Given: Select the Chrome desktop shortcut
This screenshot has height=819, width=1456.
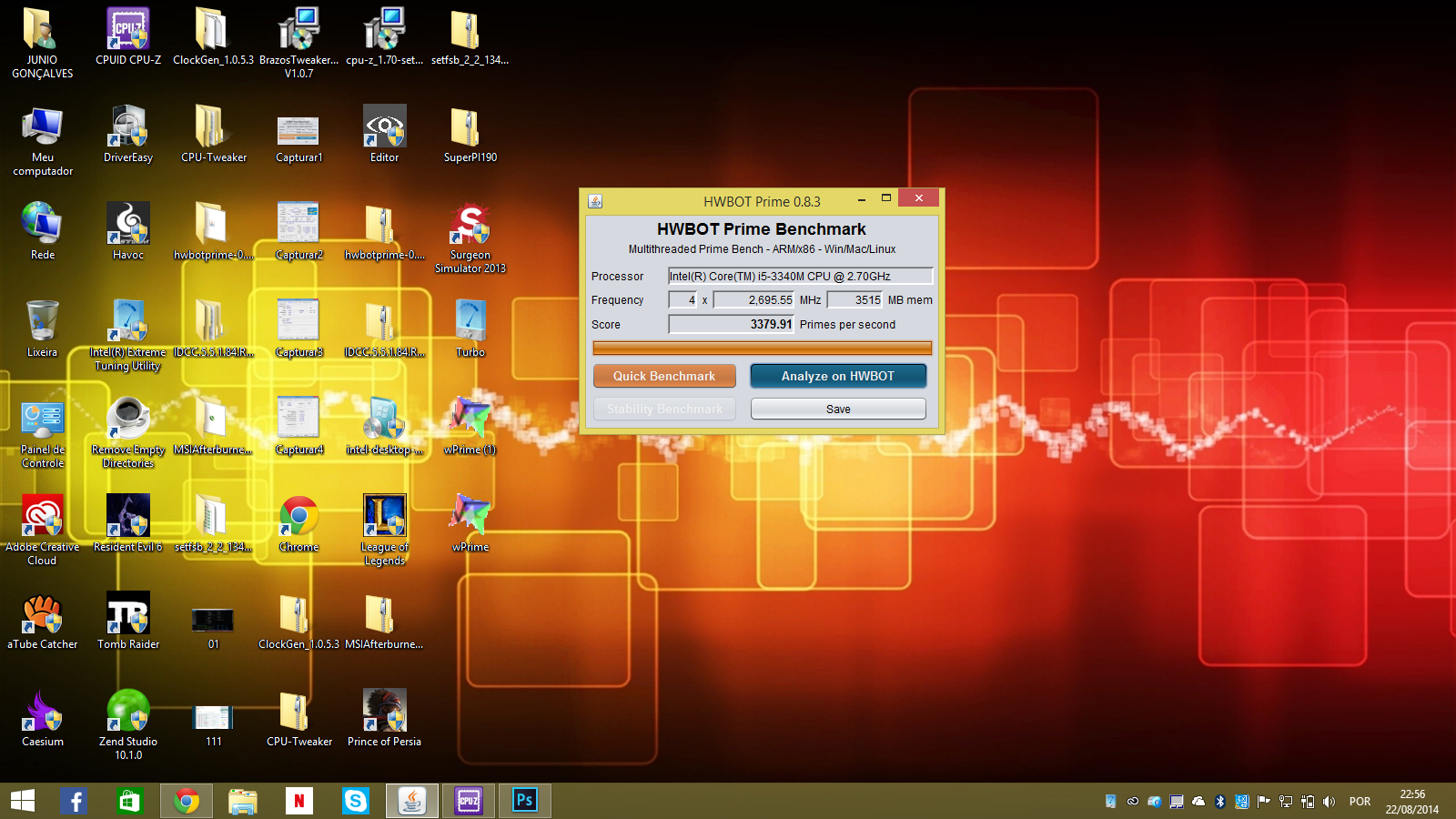Looking at the screenshot, I should coord(299,523).
